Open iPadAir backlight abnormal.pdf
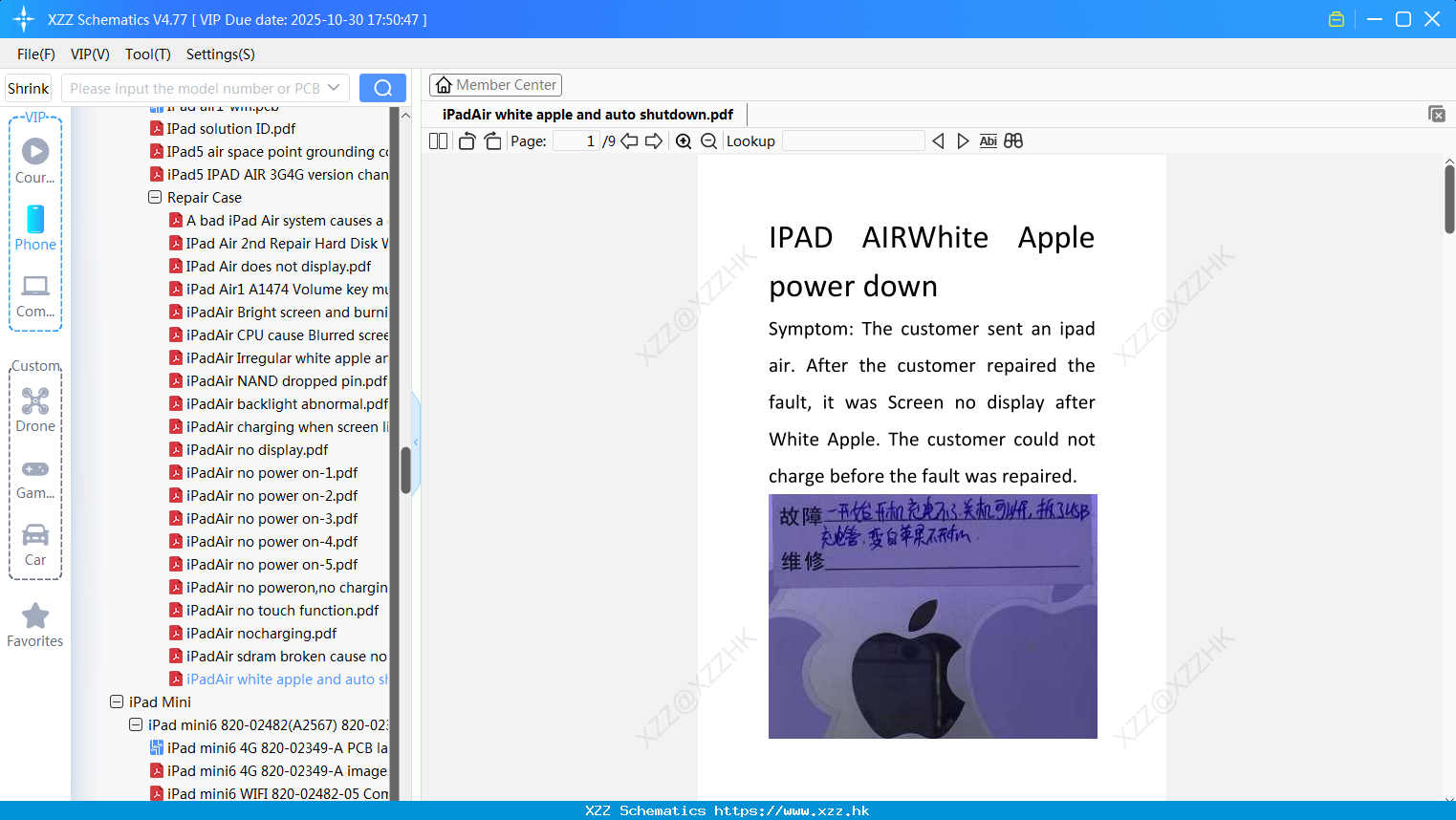The height and width of the screenshot is (820, 1456). tap(279, 404)
